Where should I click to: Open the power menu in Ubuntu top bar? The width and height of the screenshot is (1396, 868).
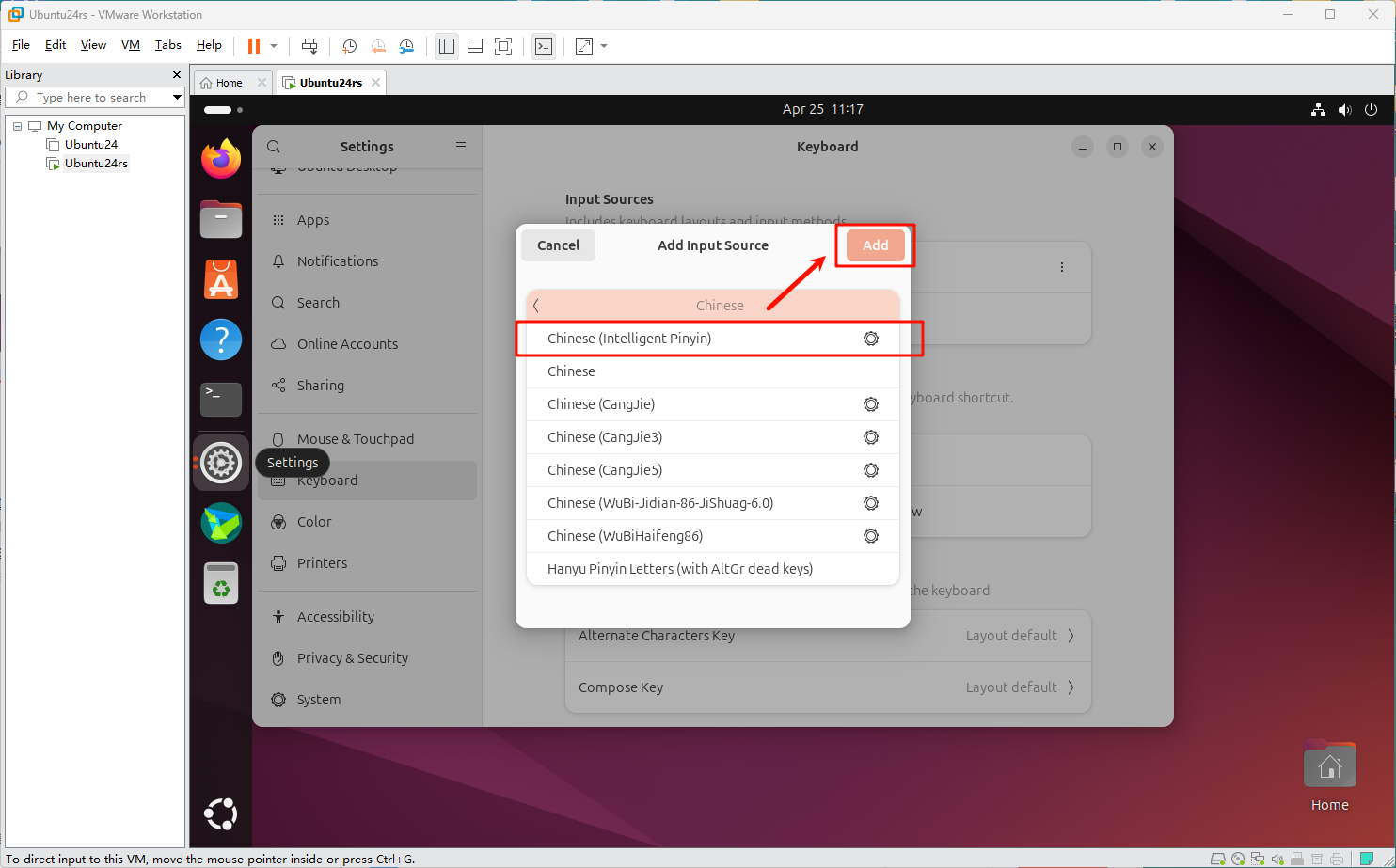(x=1371, y=110)
